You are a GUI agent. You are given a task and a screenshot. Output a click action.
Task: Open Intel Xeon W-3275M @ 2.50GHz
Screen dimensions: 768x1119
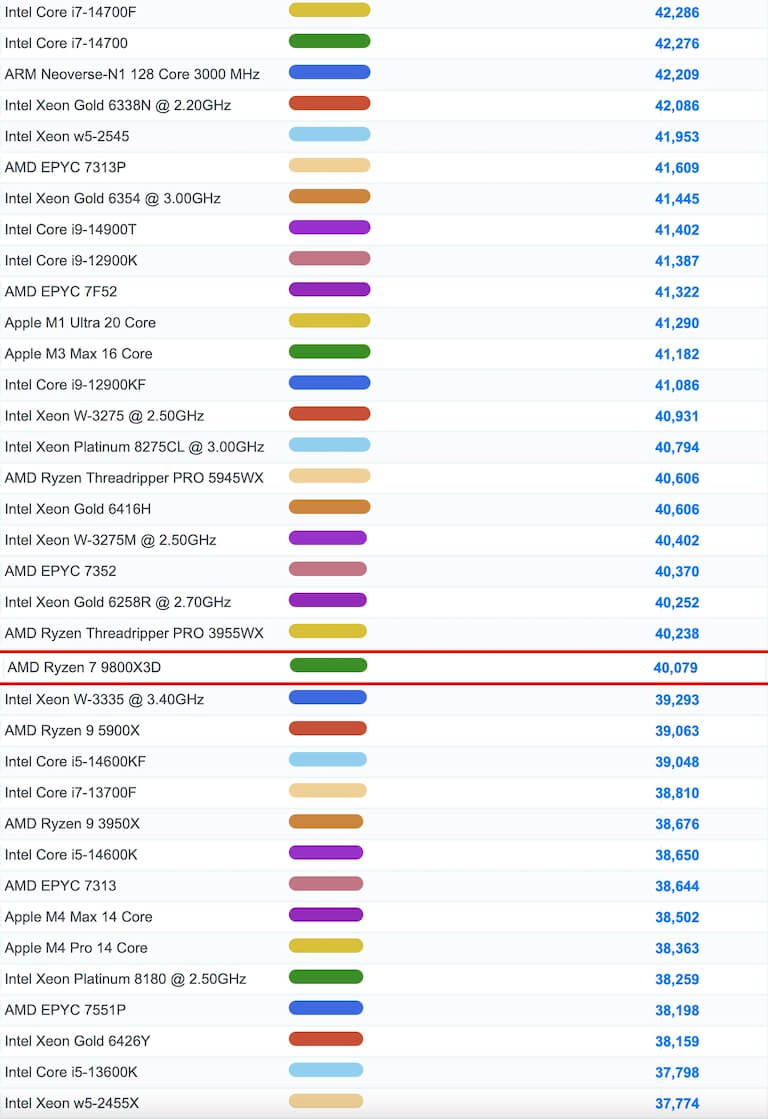pos(110,540)
